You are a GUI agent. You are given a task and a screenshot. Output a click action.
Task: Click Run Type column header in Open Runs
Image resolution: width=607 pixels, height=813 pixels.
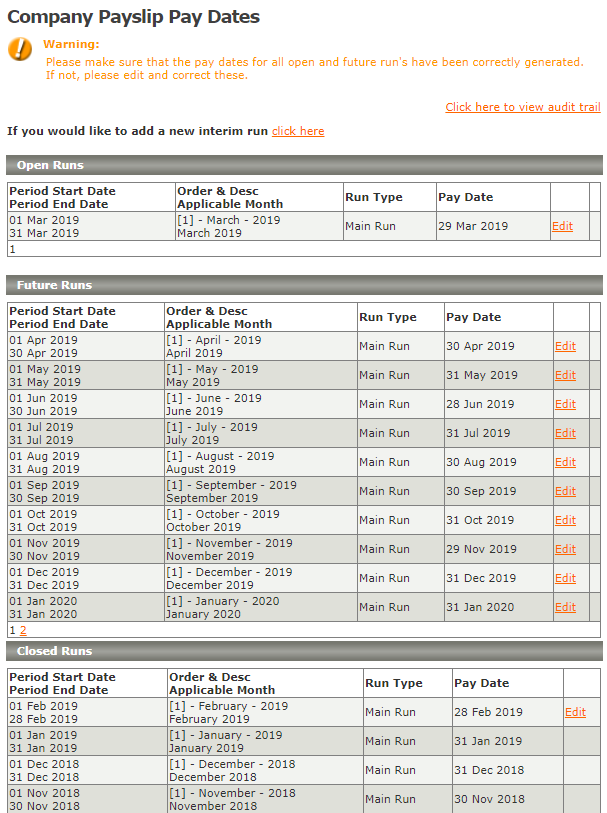[x=374, y=197]
